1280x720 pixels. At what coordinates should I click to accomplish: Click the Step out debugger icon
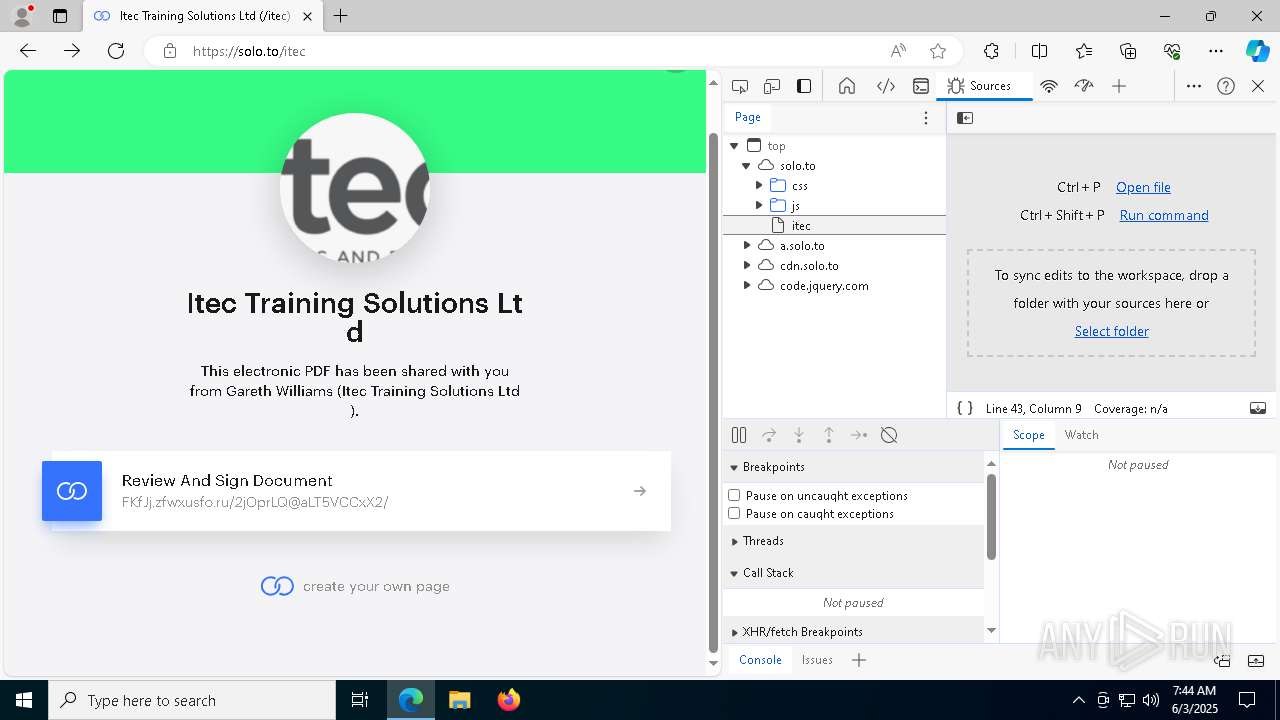(829, 435)
